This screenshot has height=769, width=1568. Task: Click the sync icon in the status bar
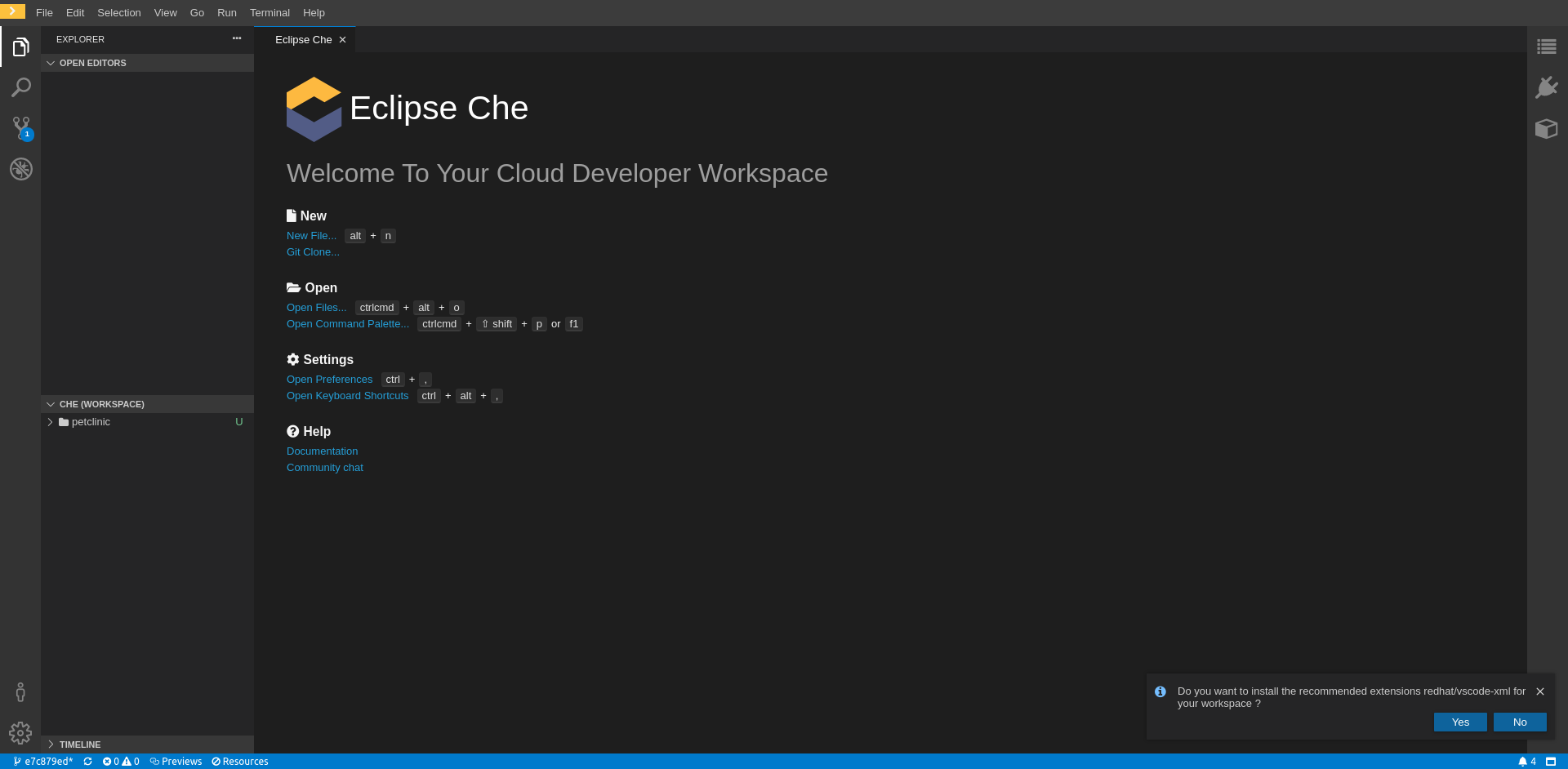[87, 761]
